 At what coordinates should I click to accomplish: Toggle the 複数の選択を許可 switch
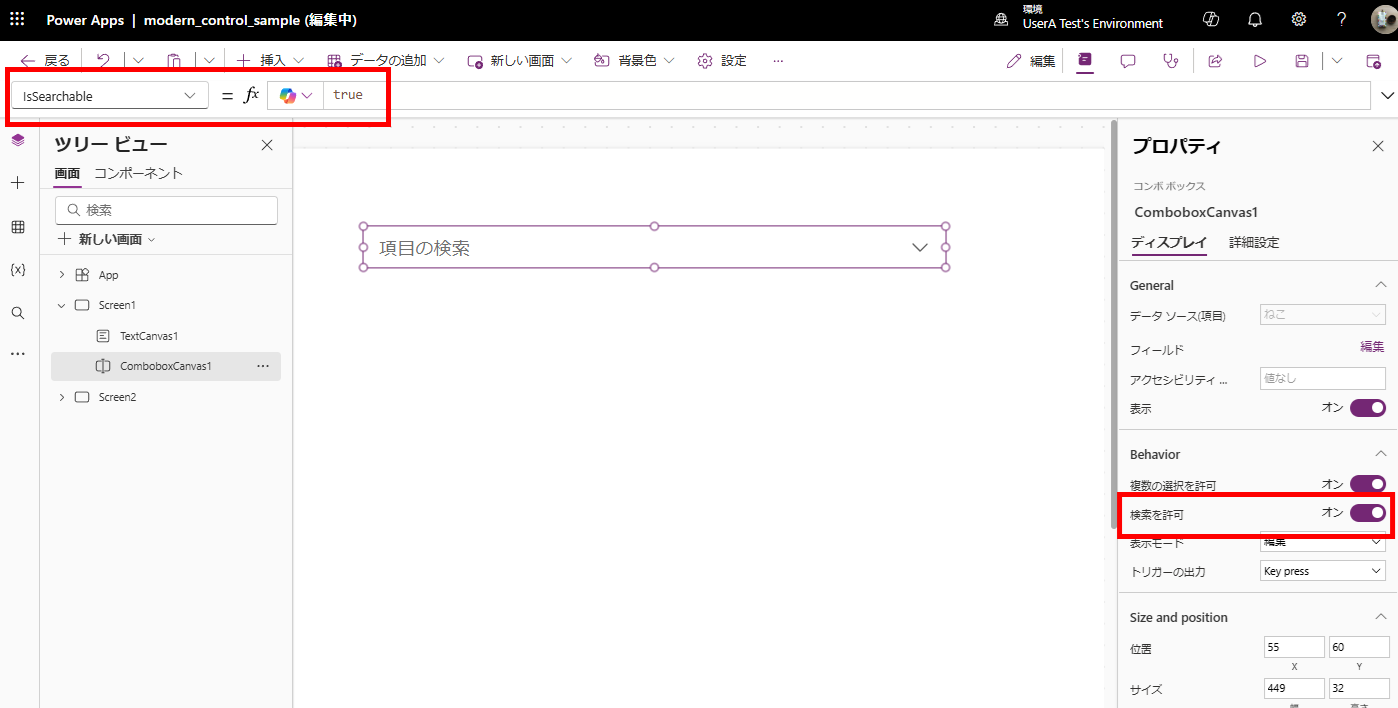[x=1367, y=484]
